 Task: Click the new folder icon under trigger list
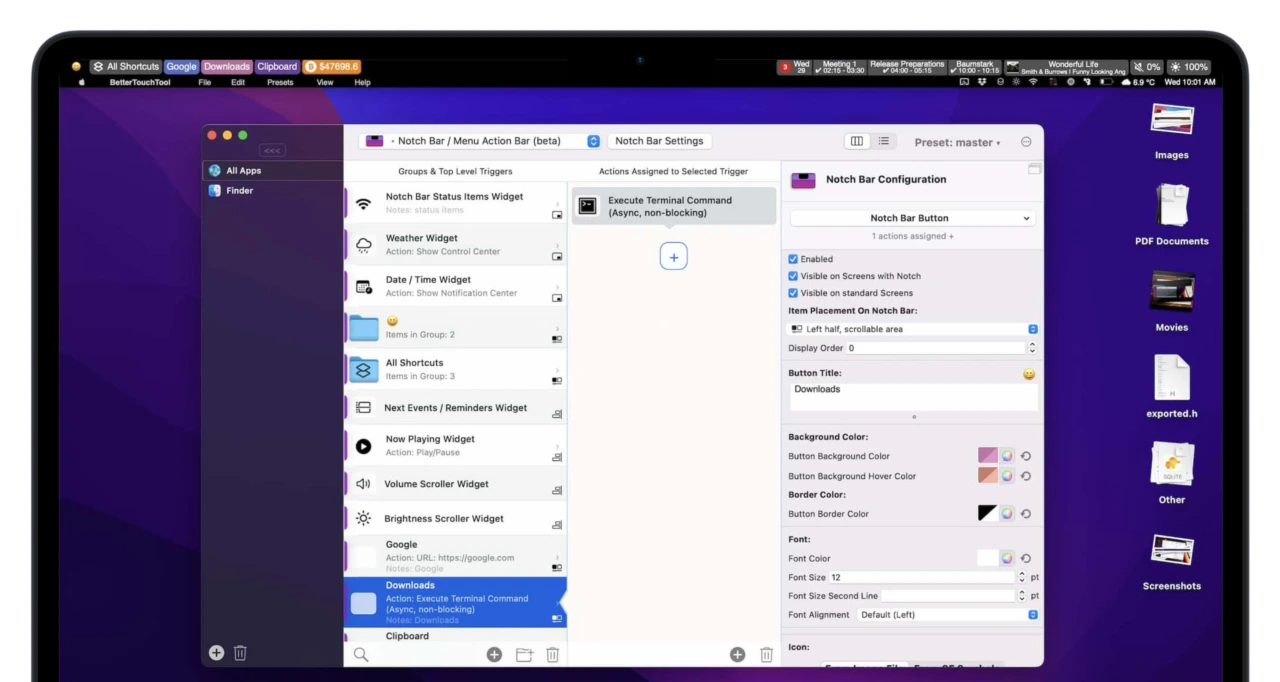coord(524,655)
